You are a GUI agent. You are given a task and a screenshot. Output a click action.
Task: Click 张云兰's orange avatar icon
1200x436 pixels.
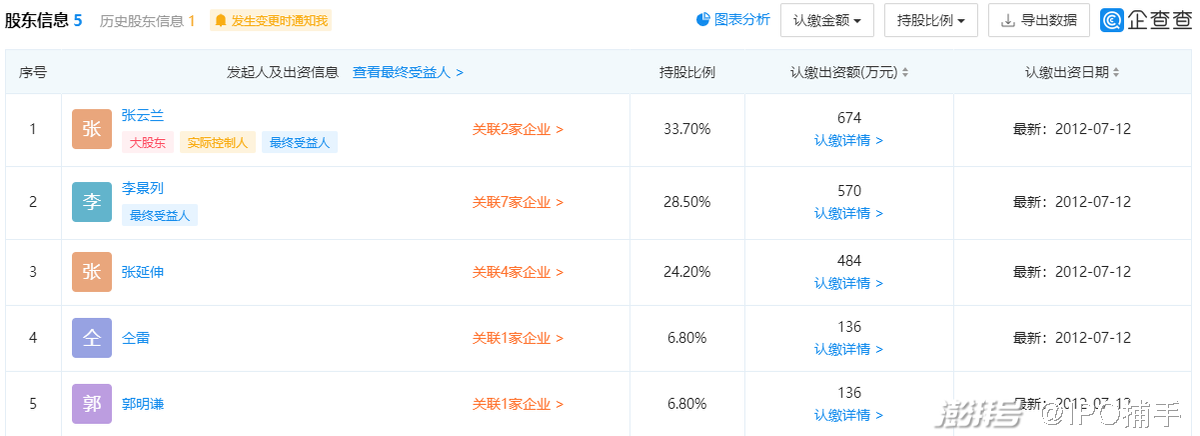click(92, 129)
